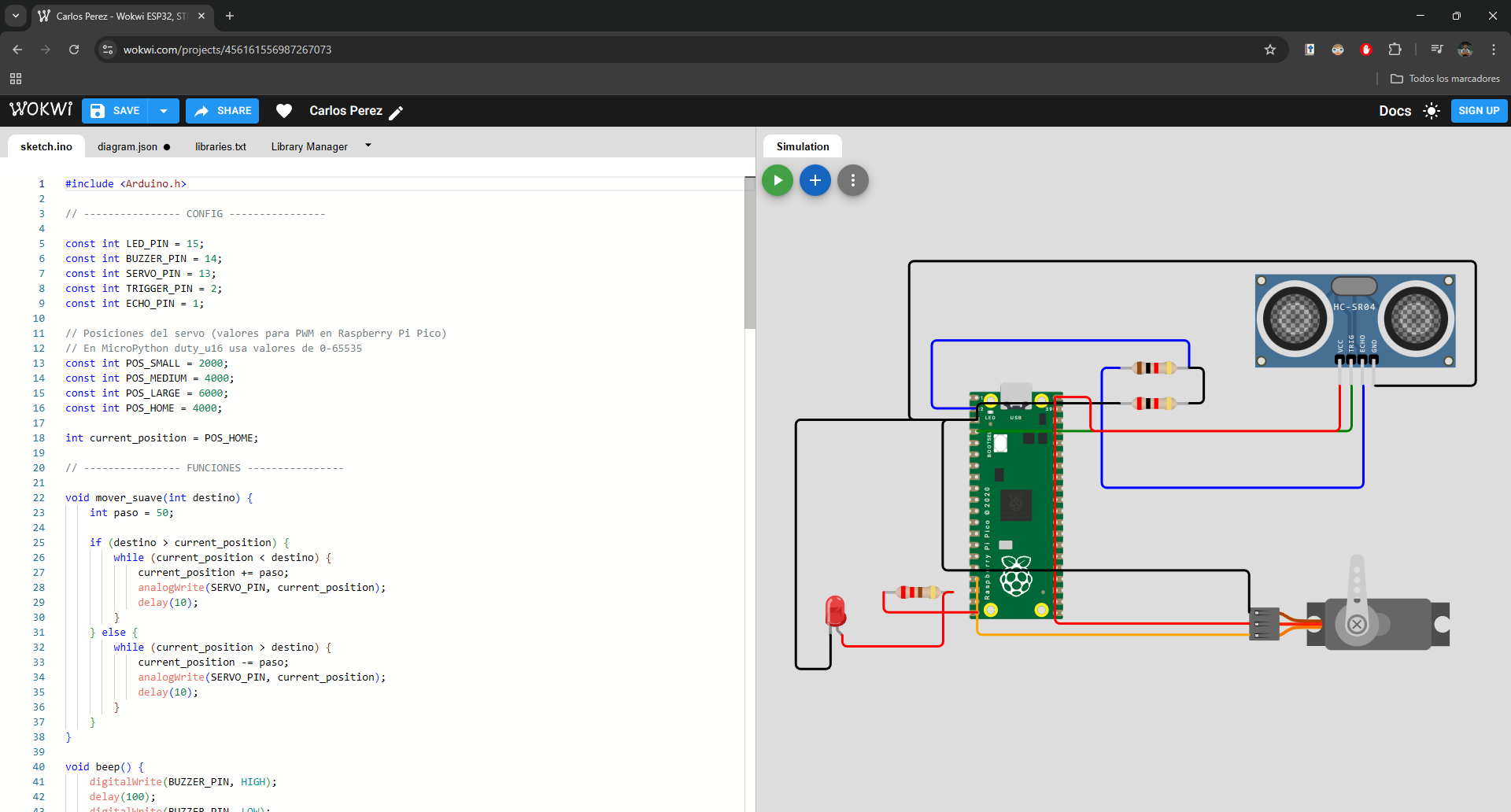The image size is (1511, 812).
Task: Add a new part using the plus icon
Action: pyautogui.click(x=815, y=180)
